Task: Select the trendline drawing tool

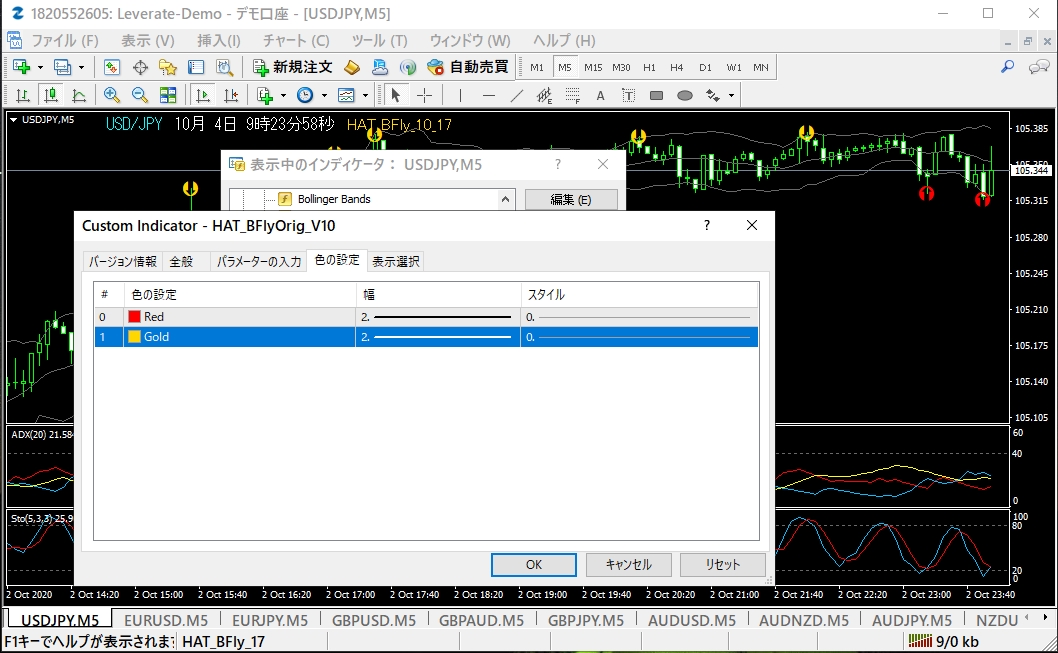Action: [x=517, y=95]
